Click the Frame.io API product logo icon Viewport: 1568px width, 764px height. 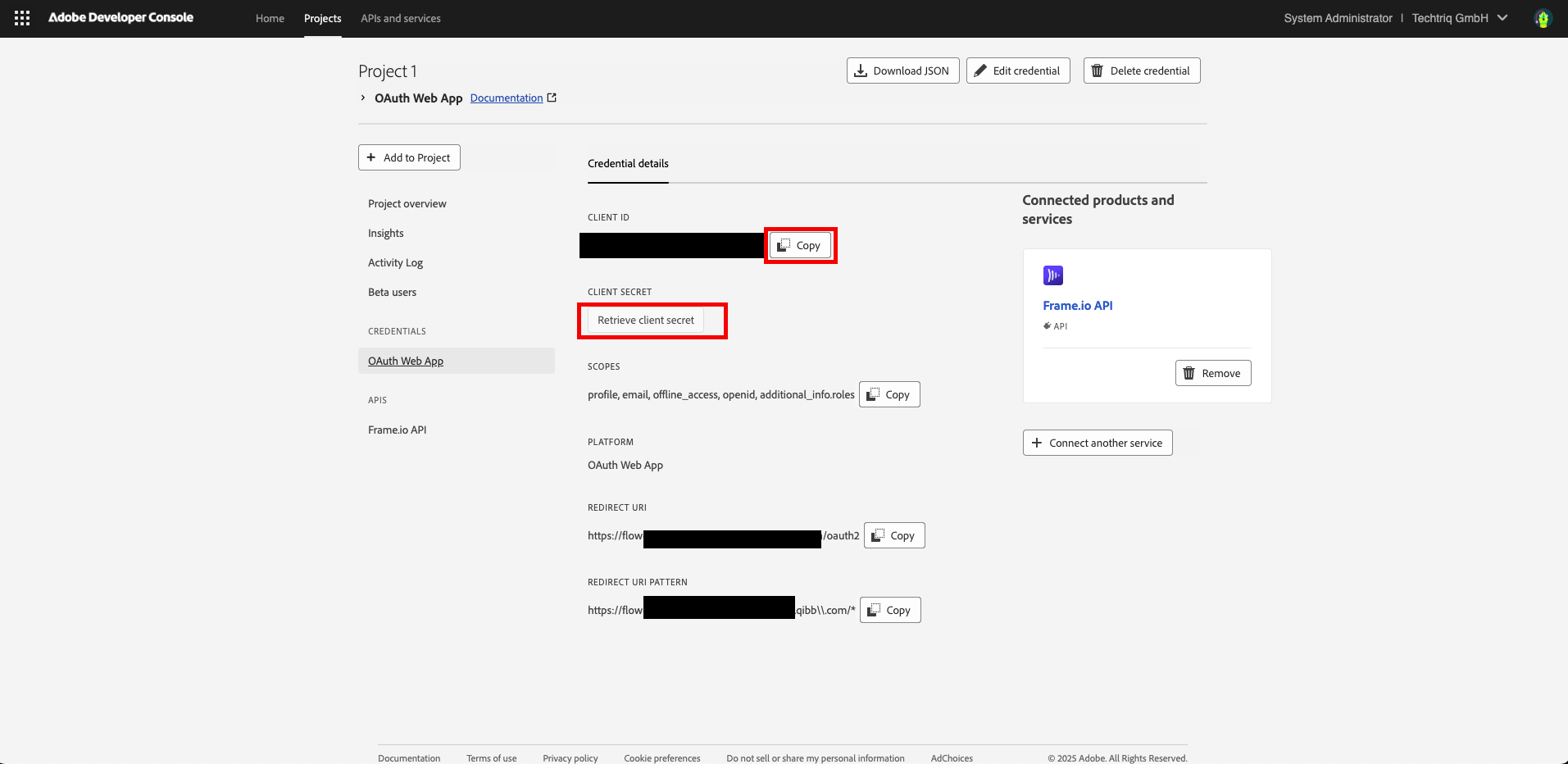[x=1052, y=275]
